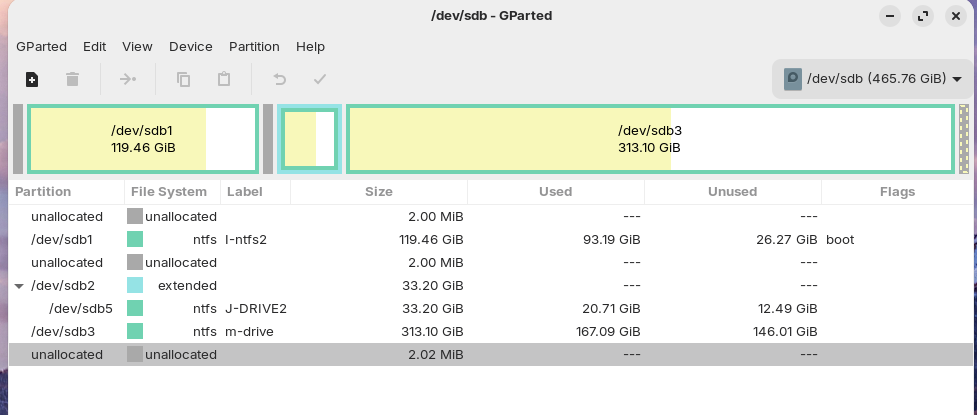This screenshot has height=415, width=977.
Task: Click the Resize/Move toolbar icon
Action: (128, 79)
